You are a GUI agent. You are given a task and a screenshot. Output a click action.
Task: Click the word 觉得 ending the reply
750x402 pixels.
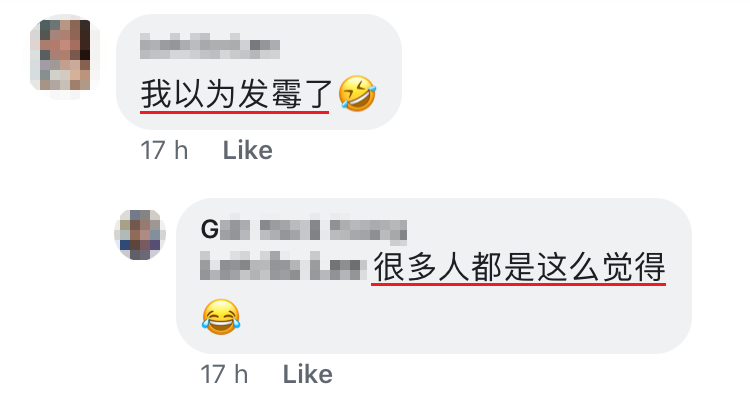pyautogui.click(x=633, y=267)
